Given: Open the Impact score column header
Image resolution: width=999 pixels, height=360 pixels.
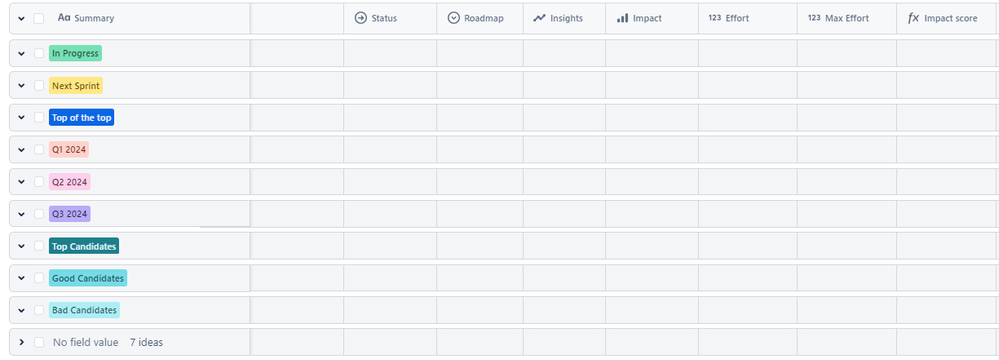Looking at the screenshot, I should pos(946,18).
